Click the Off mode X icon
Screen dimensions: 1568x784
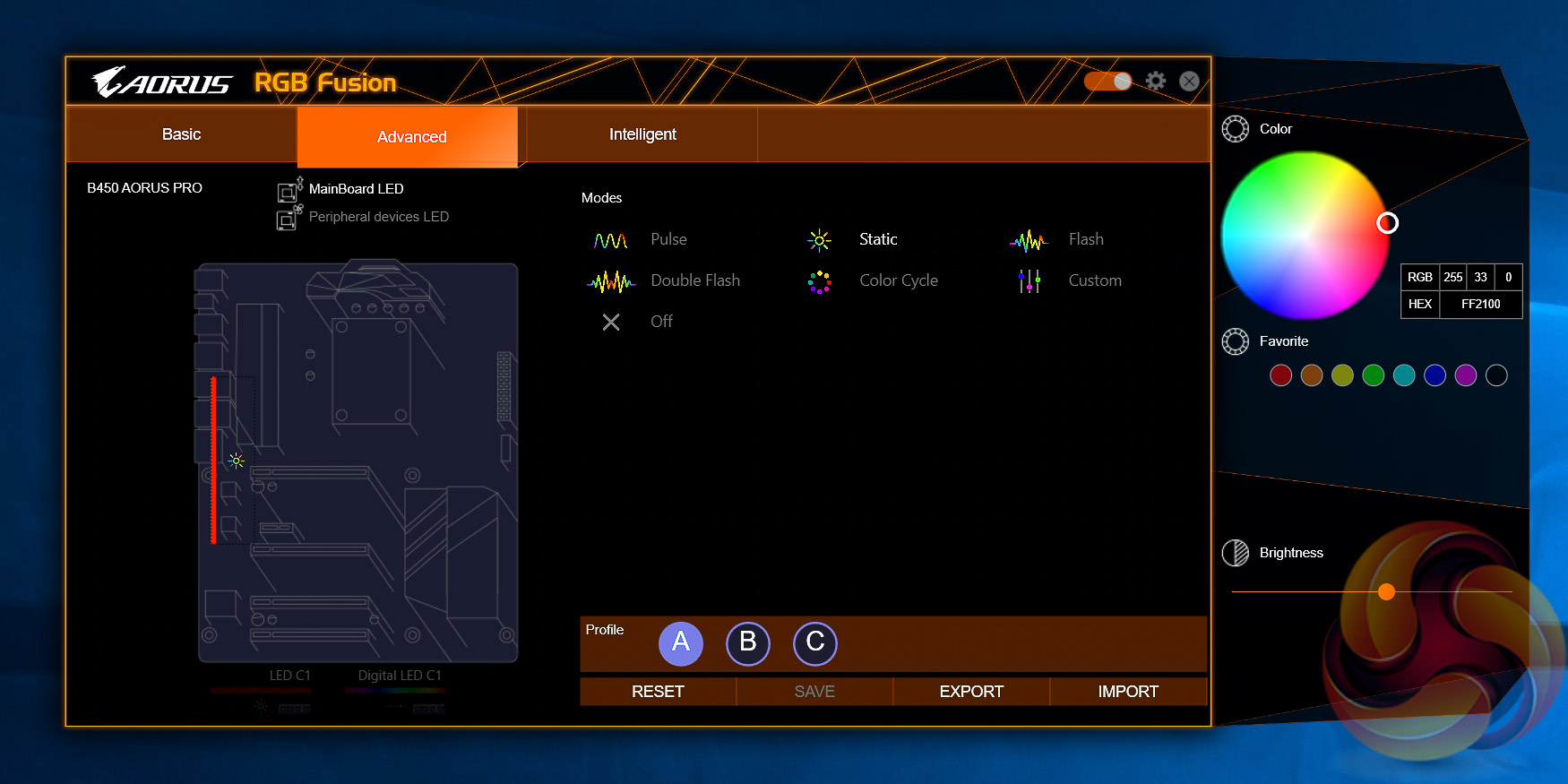611,322
